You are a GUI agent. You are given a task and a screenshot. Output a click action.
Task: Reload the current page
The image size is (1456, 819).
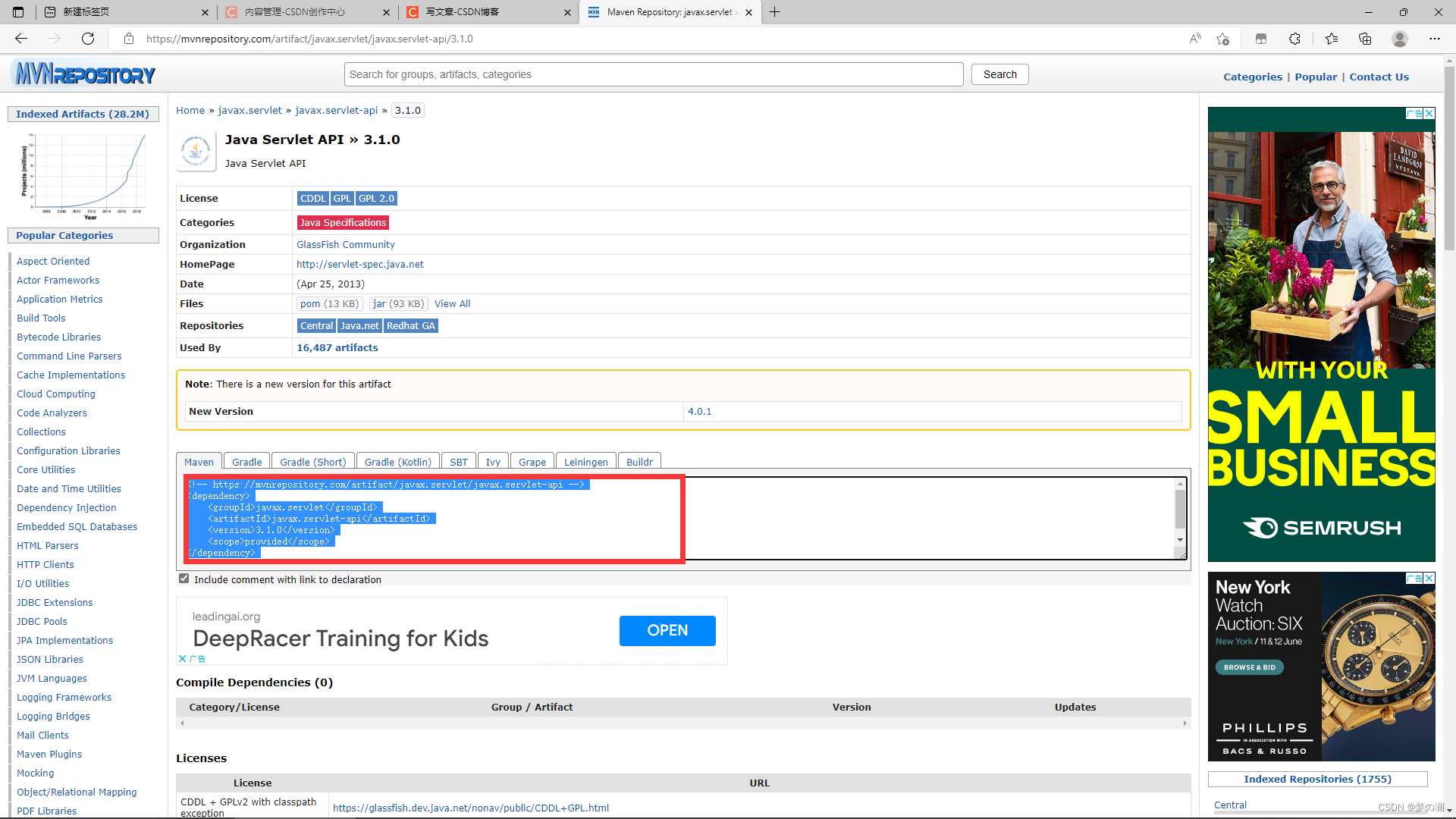click(x=88, y=39)
